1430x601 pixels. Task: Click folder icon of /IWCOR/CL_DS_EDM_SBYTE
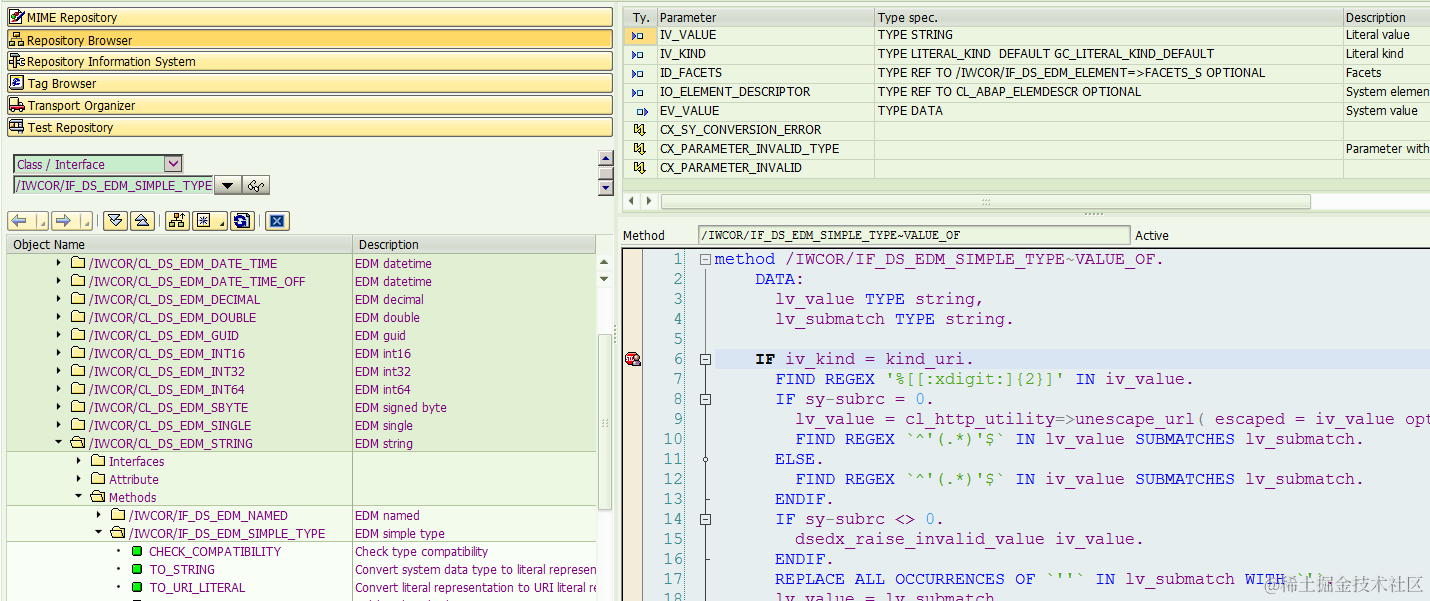point(78,408)
